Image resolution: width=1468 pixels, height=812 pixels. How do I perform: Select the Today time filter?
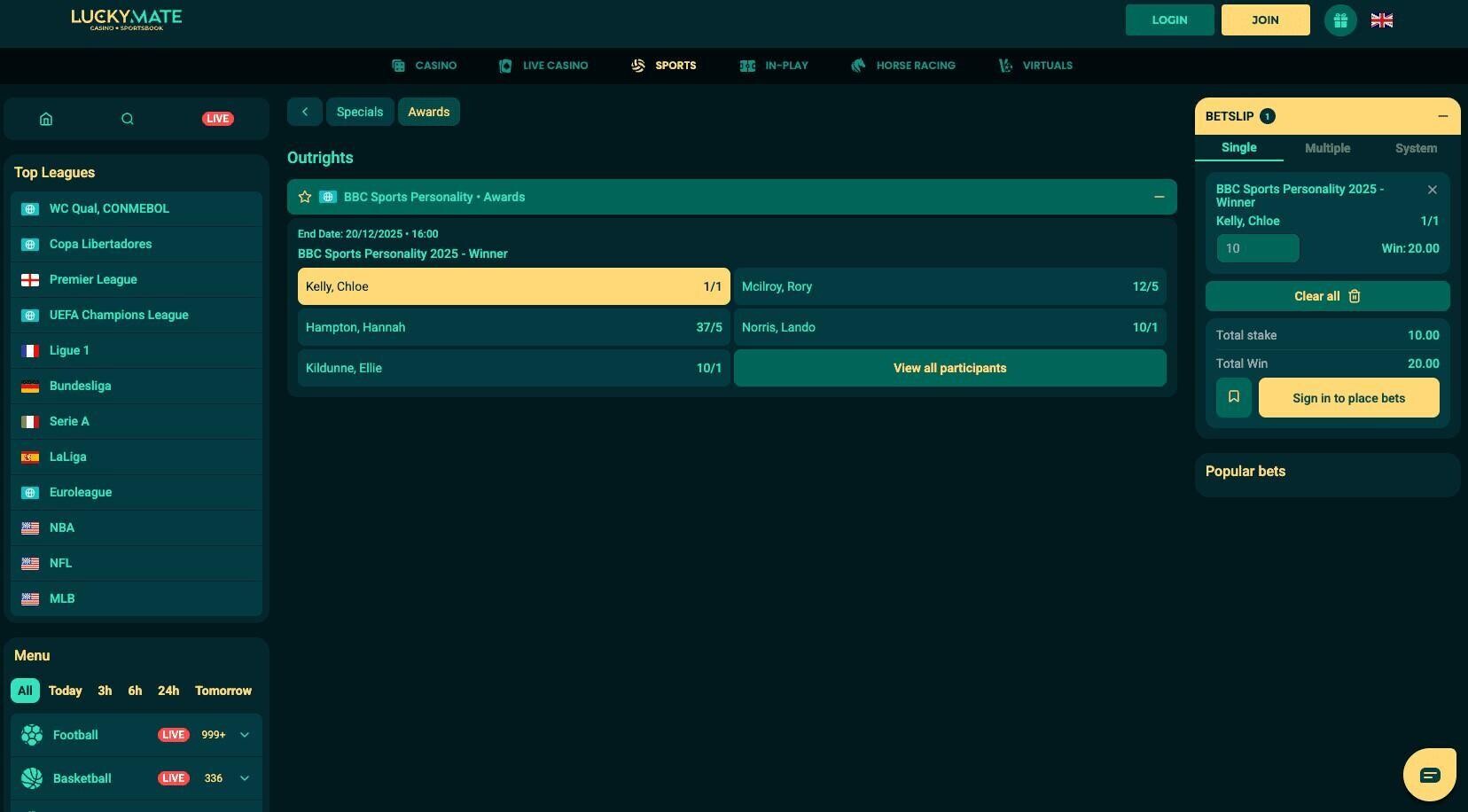tap(65, 691)
